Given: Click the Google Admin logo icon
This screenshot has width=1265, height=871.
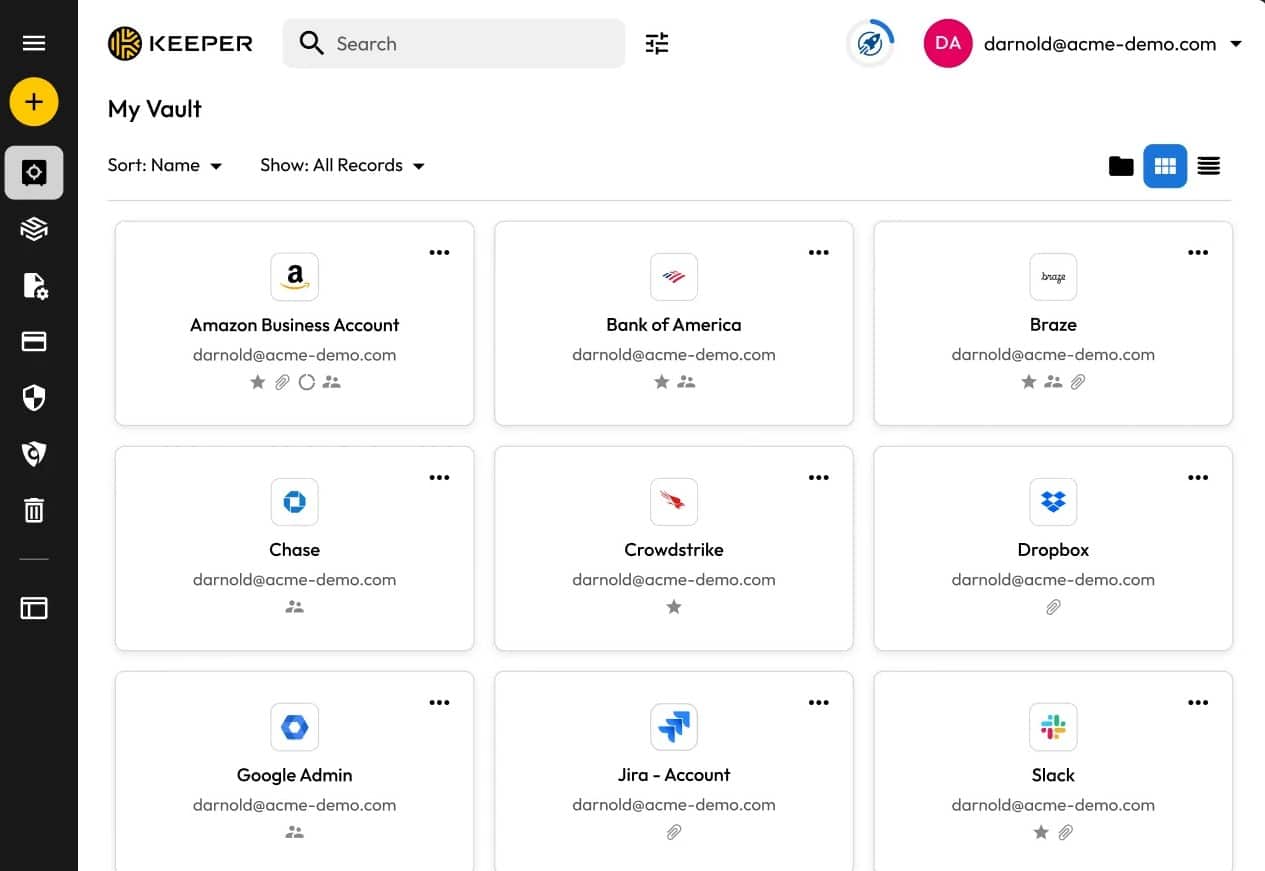Looking at the screenshot, I should (294, 727).
